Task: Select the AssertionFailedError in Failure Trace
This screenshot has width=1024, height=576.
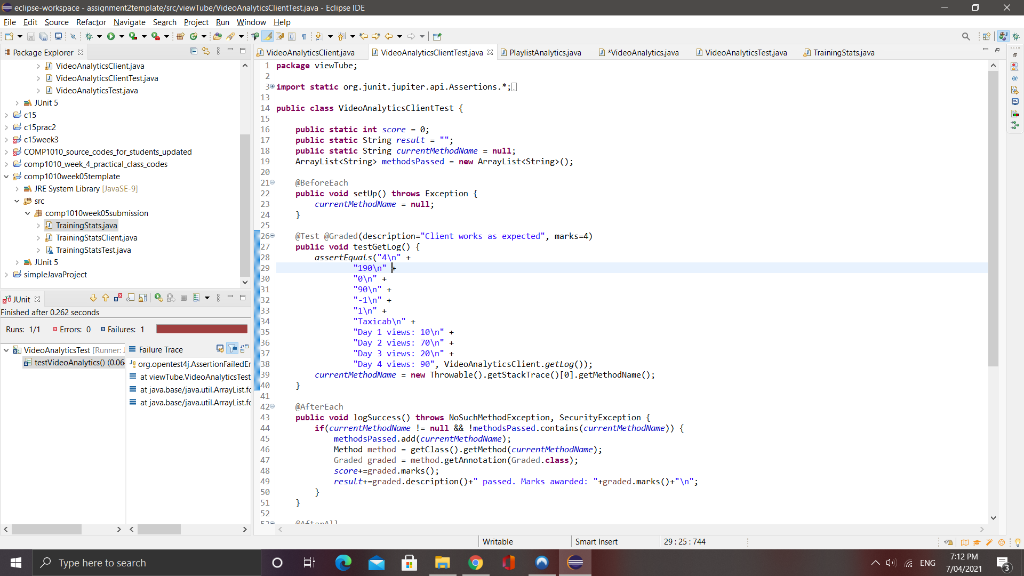Action: [190, 364]
